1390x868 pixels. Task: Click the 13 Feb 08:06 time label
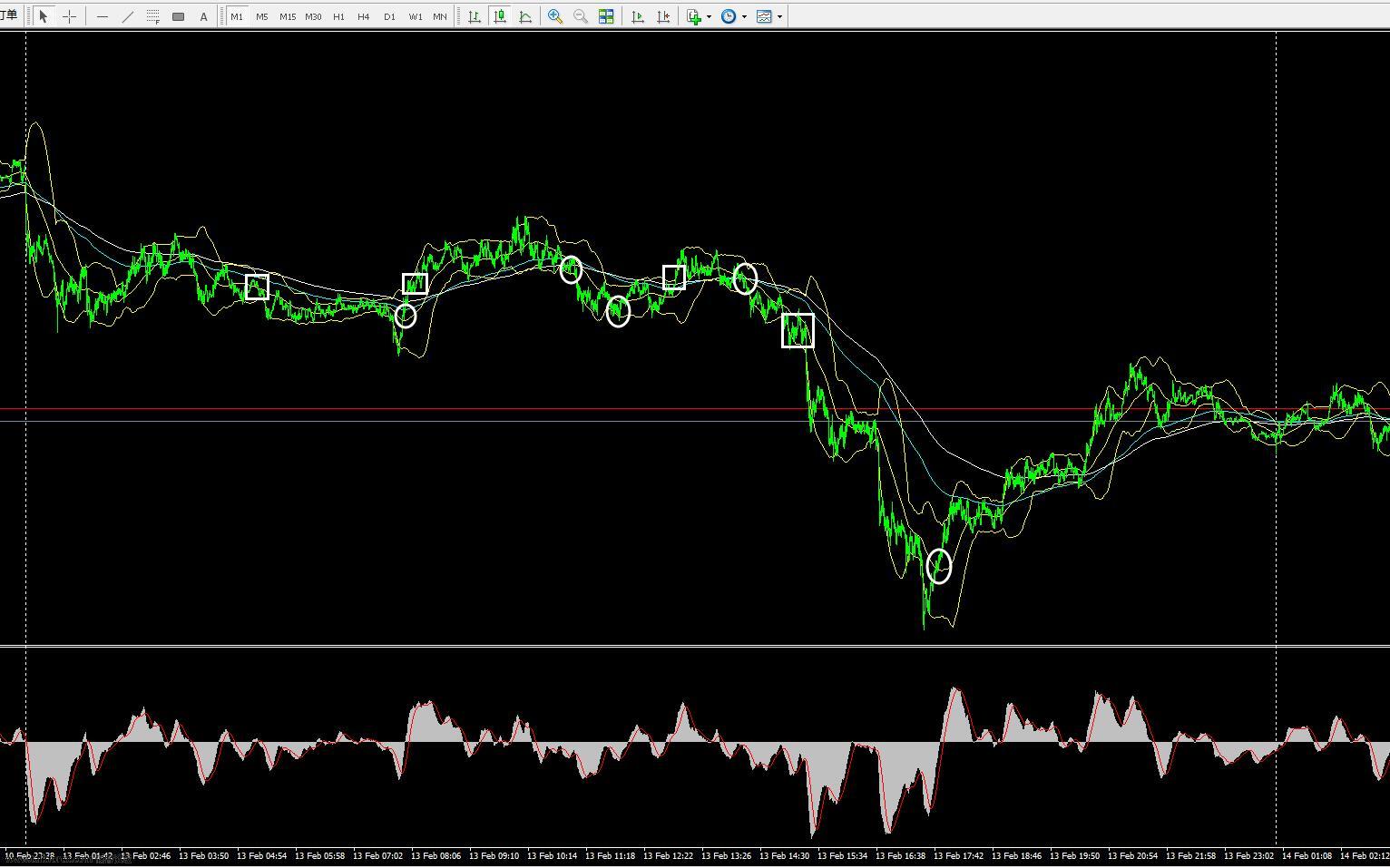437,855
